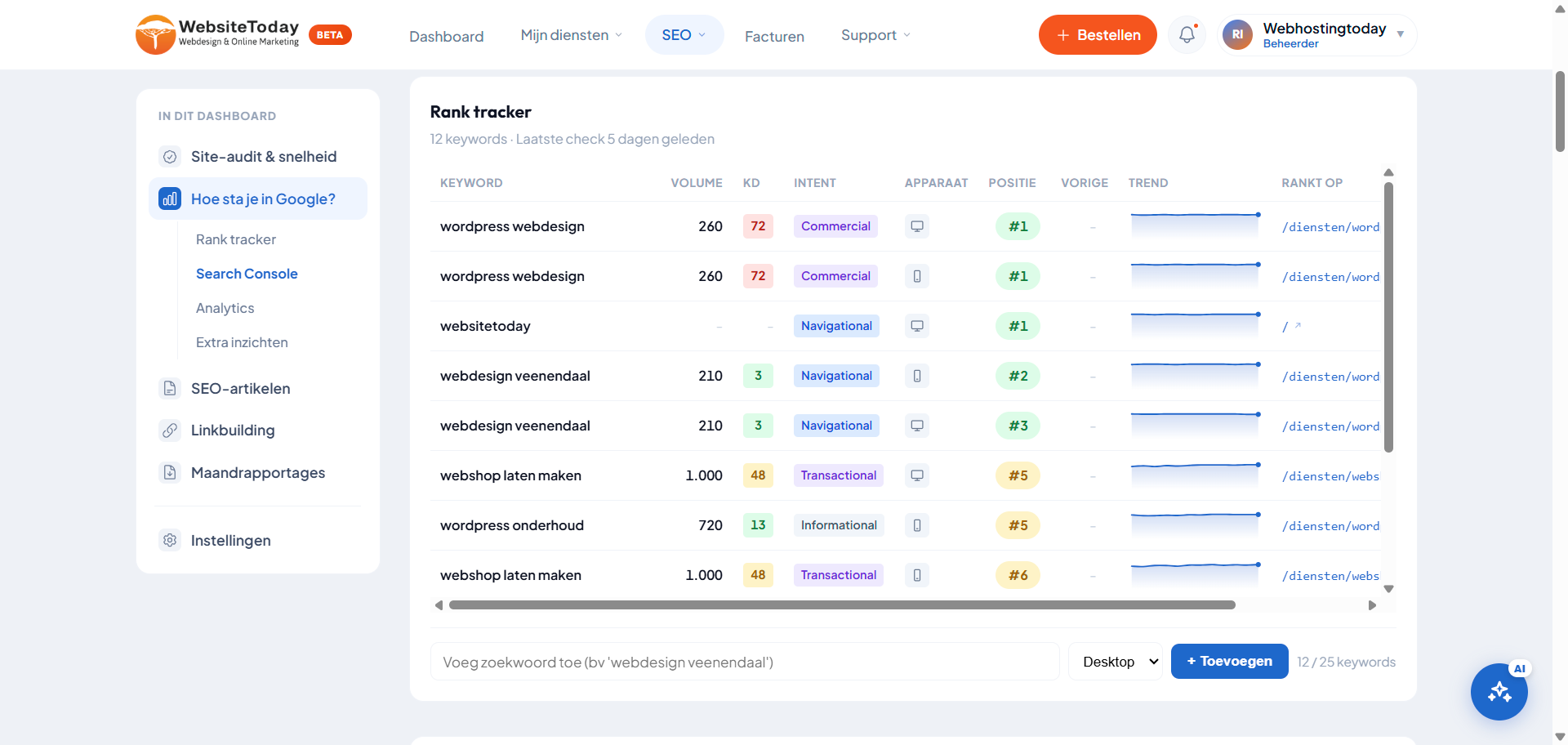1568x745 pixels.
Task: Click the Site-audit & snelheid icon
Action: coord(170,157)
